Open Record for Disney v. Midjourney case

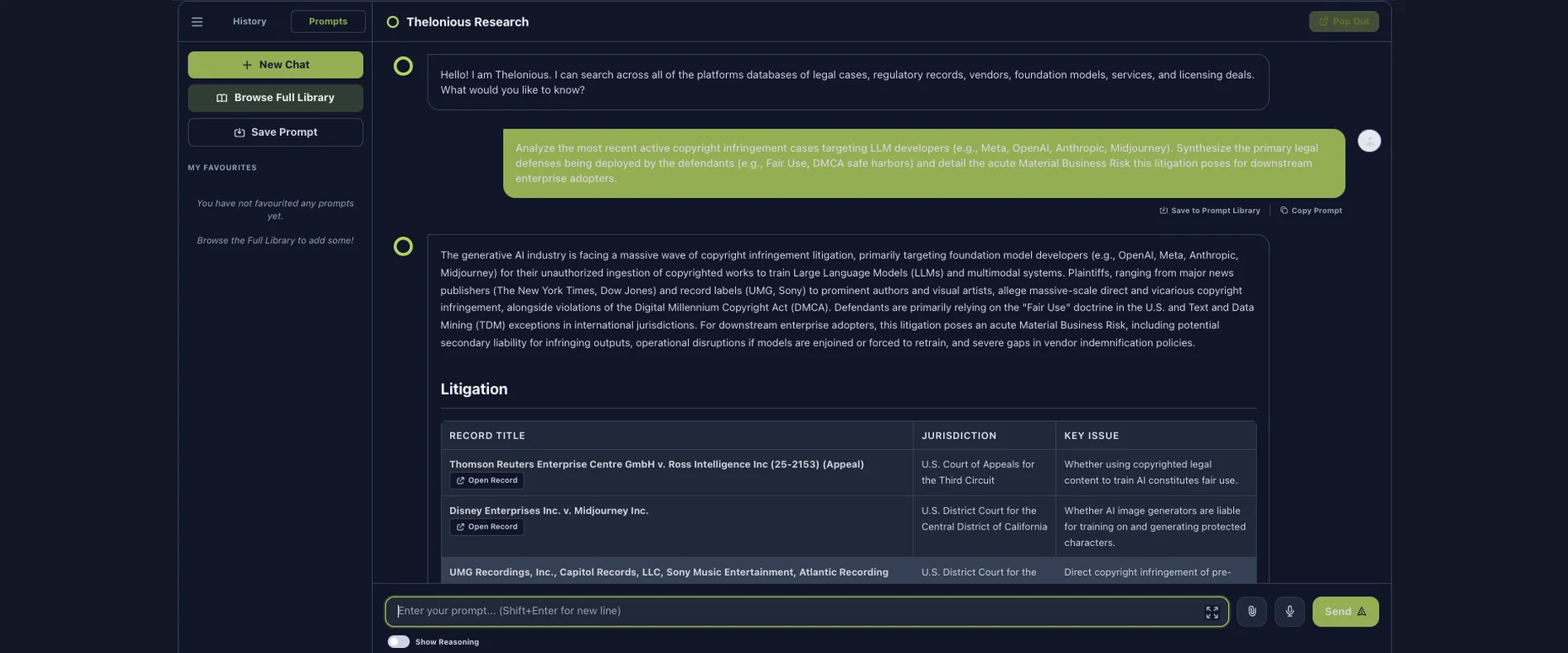click(x=486, y=527)
